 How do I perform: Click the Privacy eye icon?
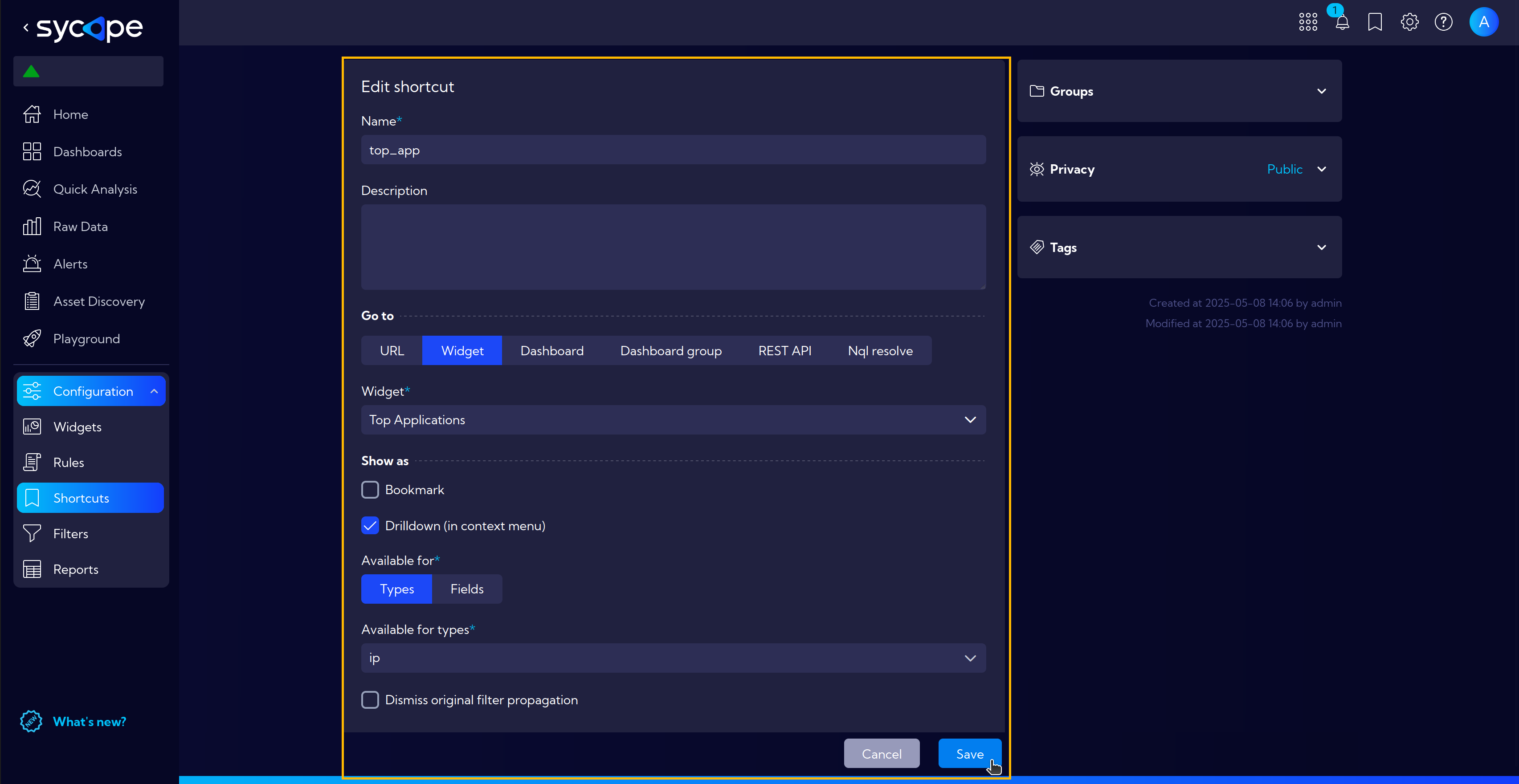(x=1037, y=169)
